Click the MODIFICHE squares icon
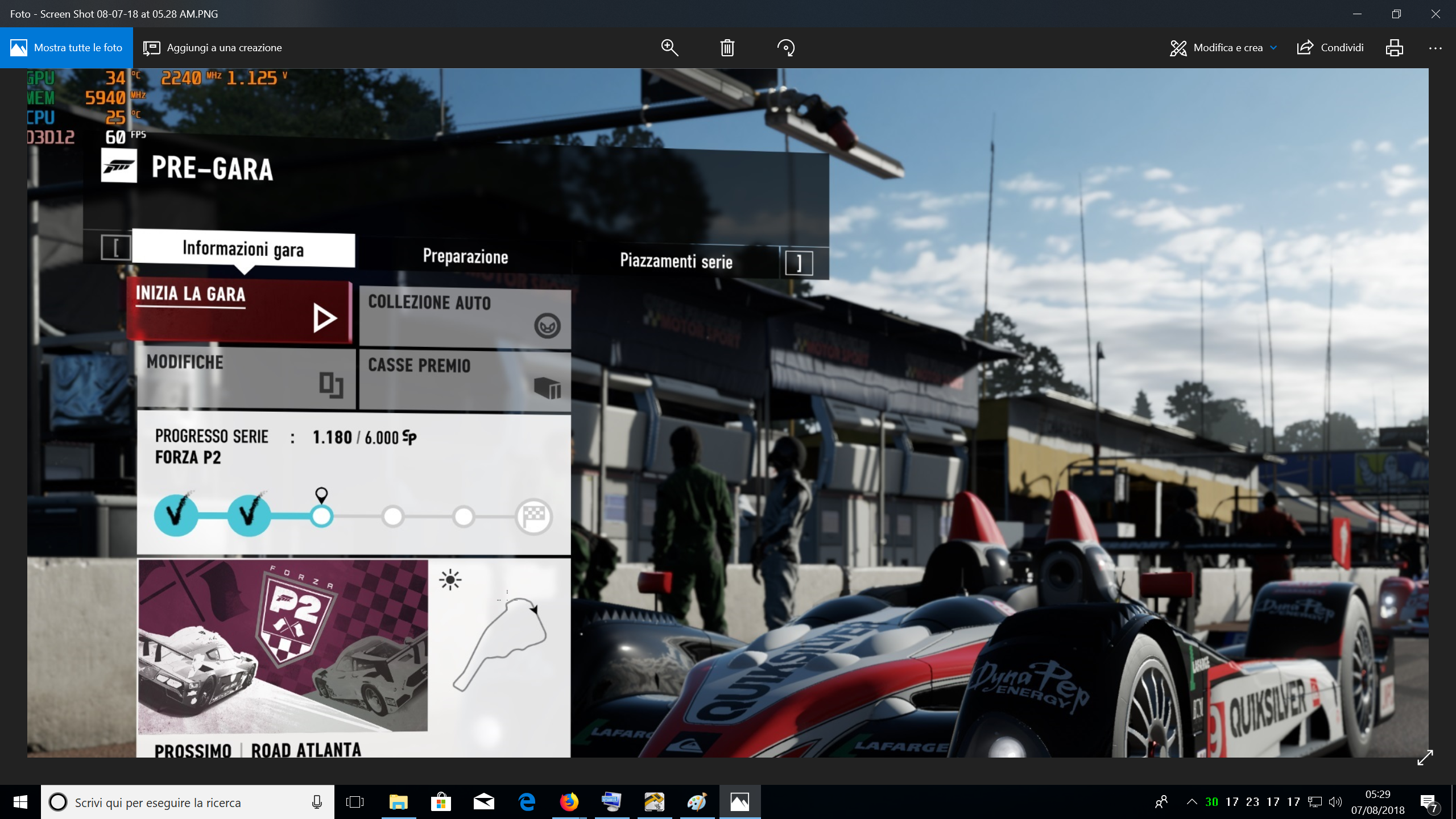 331,385
